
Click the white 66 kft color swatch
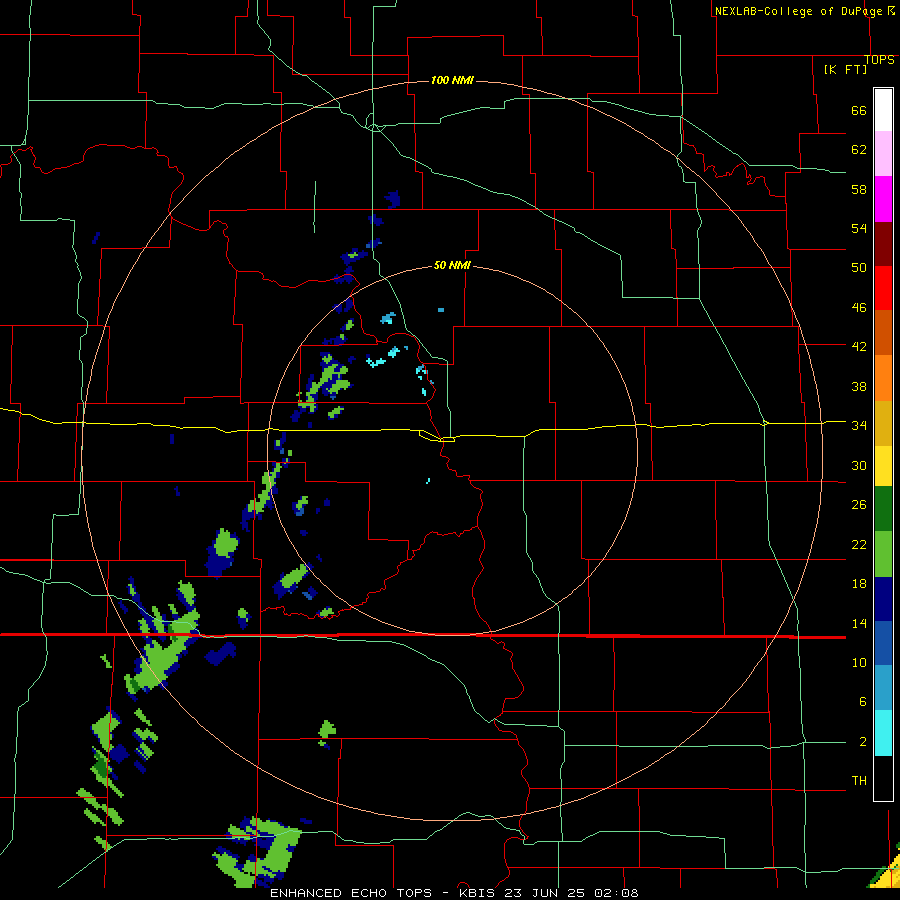coord(883,110)
